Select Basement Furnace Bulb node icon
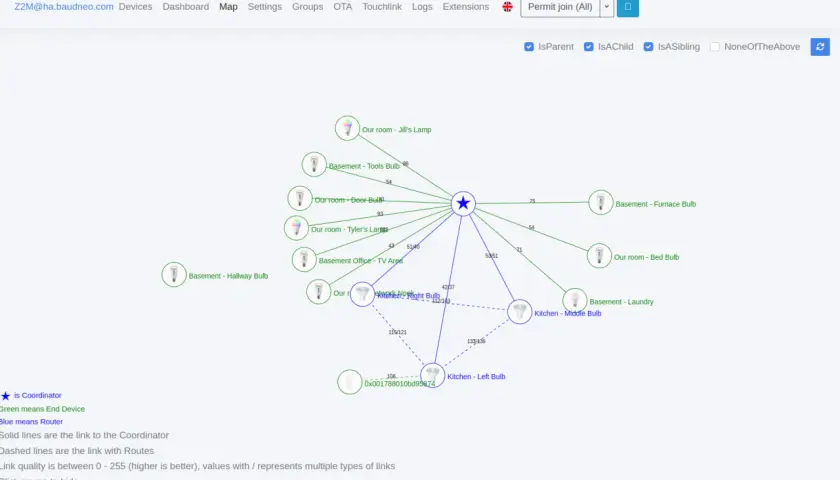This screenshot has height=480, width=840. tap(601, 202)
